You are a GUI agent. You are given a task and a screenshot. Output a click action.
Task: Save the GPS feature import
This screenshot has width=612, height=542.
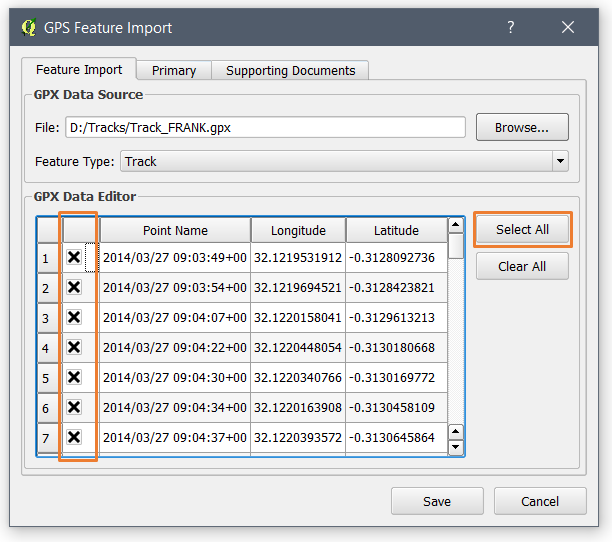[437, 501]
